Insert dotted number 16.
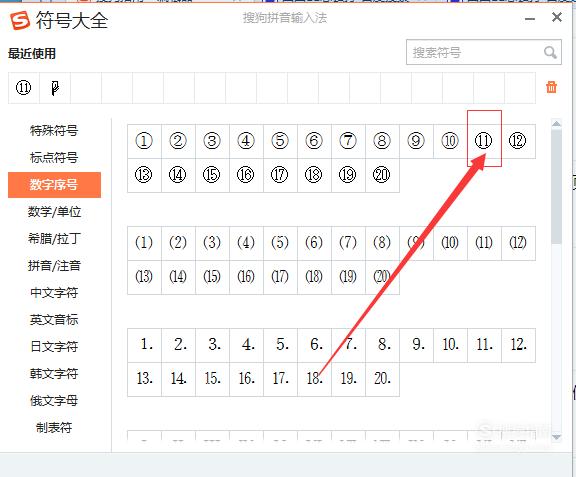 point(246,379)
